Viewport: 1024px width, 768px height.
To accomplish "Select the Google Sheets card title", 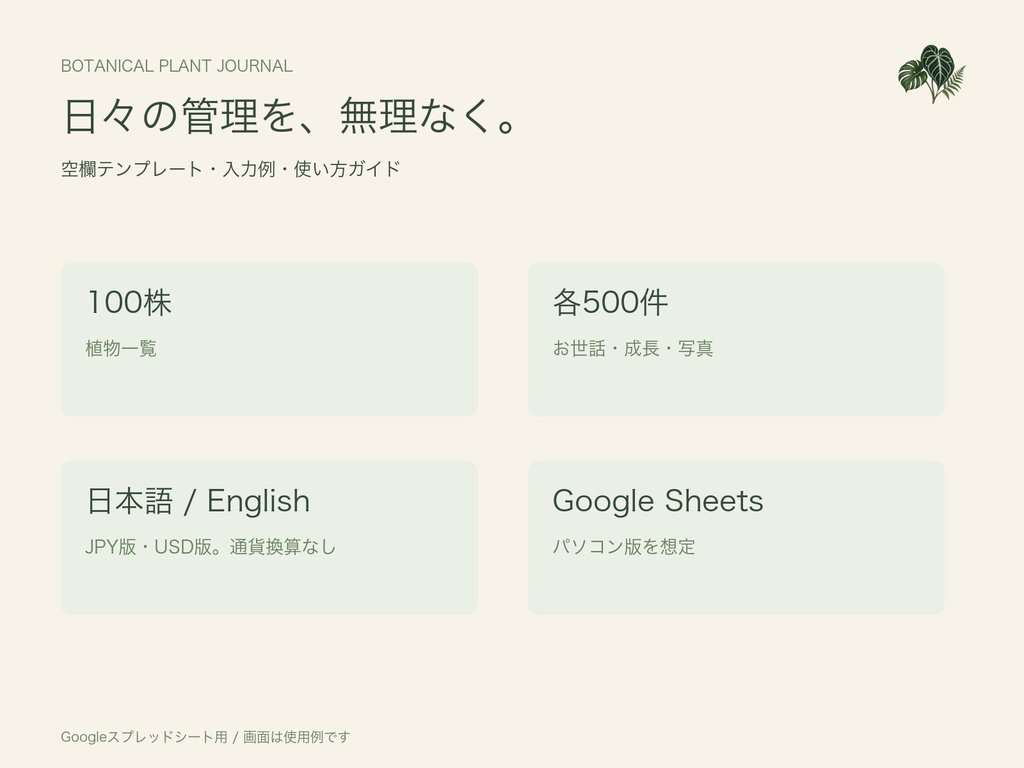I will [658, 501].
